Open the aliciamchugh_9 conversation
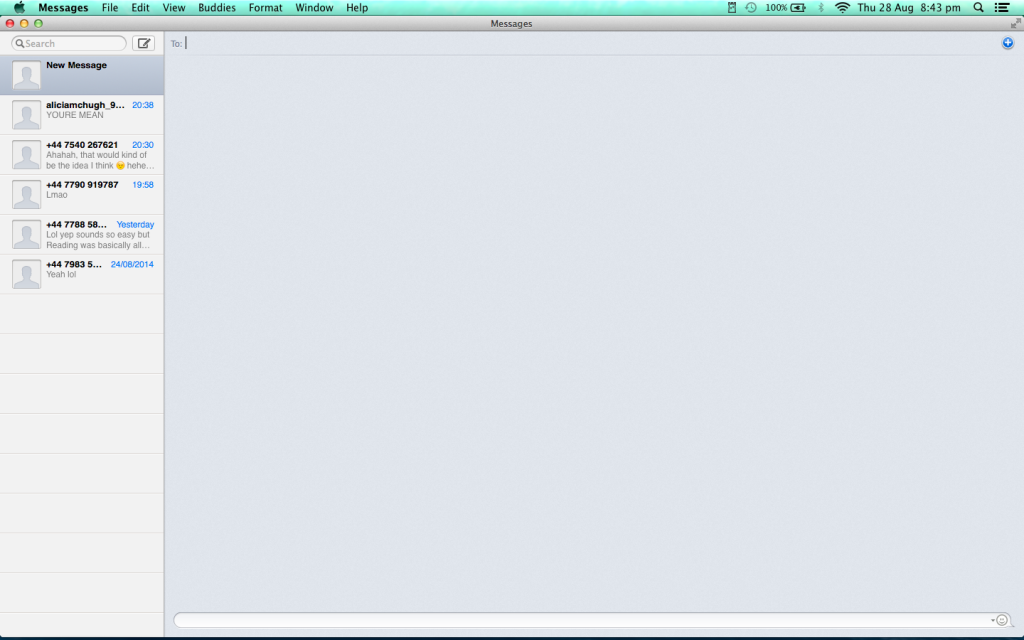The height and width of the screenshot is (640, 1024). coord(82,114)
